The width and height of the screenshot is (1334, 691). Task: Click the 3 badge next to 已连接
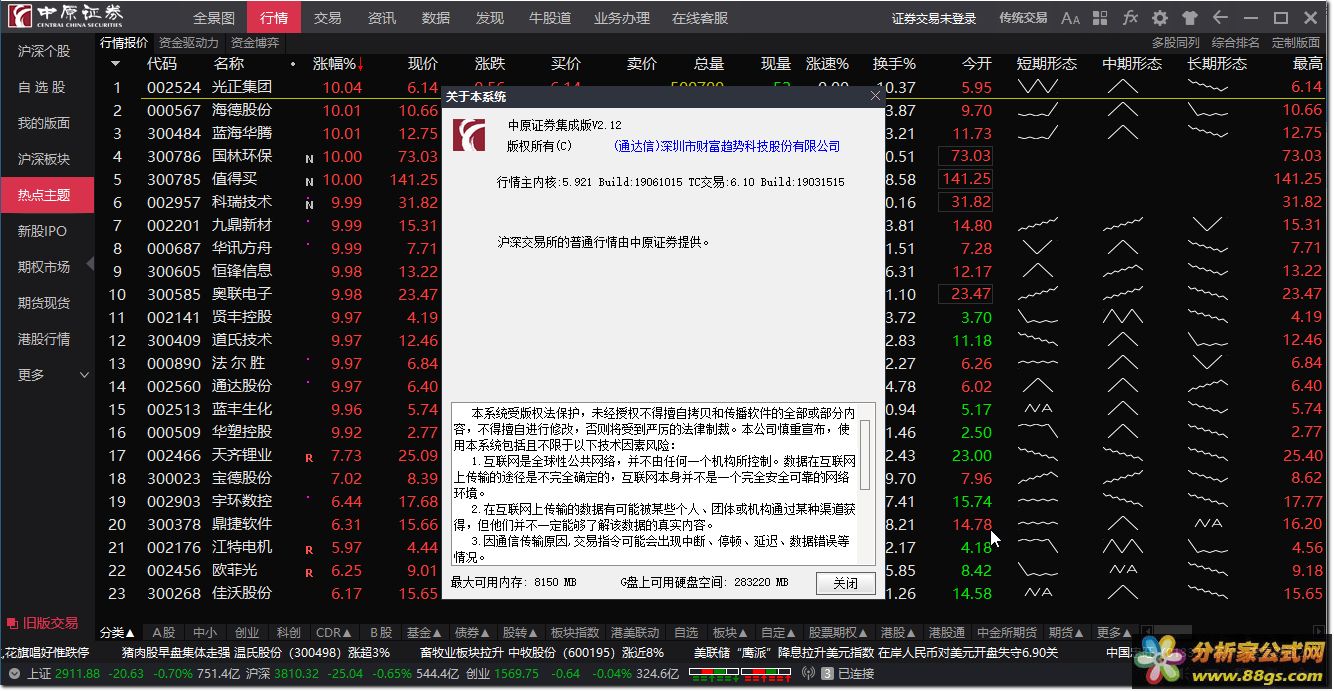[827, 674]
